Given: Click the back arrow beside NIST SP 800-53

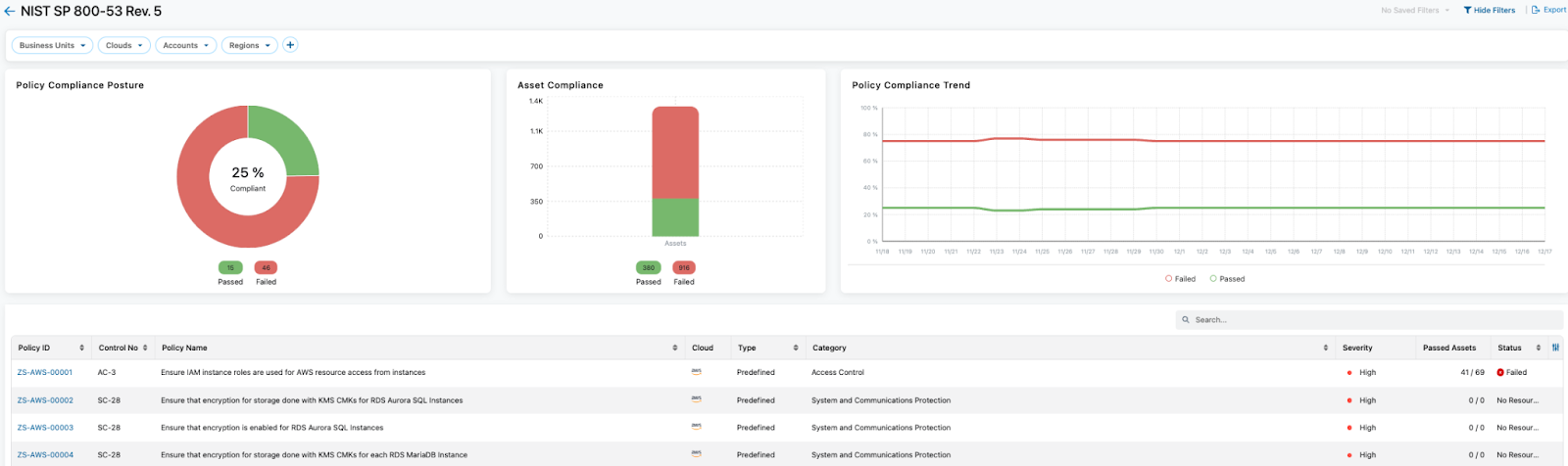Looking at the screenshot, I should 10,12.
